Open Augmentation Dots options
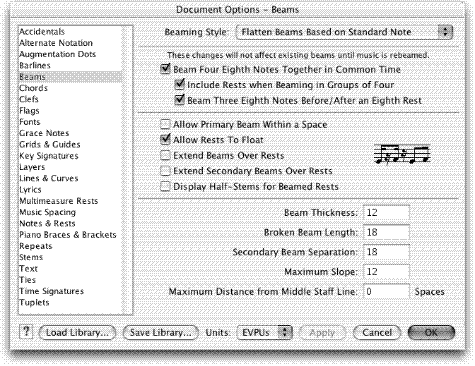This screenshot has height=366, width=475. 70,54
